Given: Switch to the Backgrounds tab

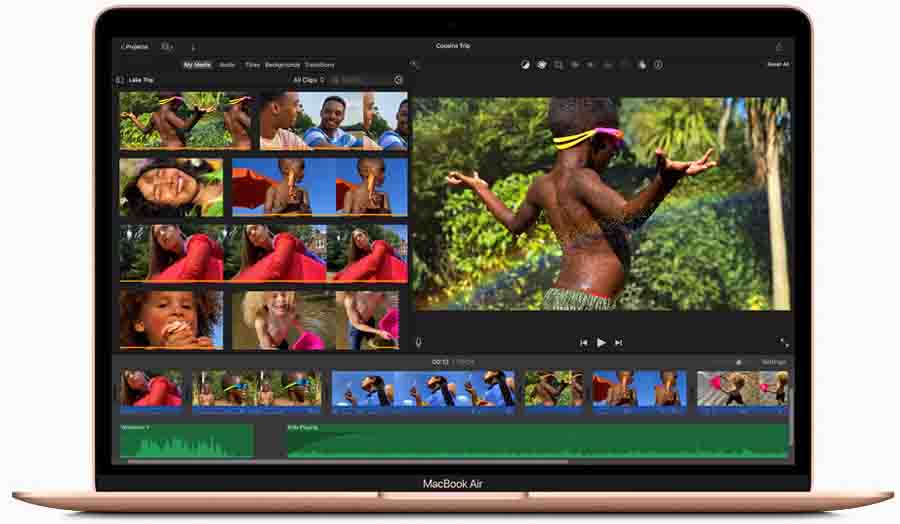Looking at the screenshot, I should pyautogui.click(x=282, y=65).
